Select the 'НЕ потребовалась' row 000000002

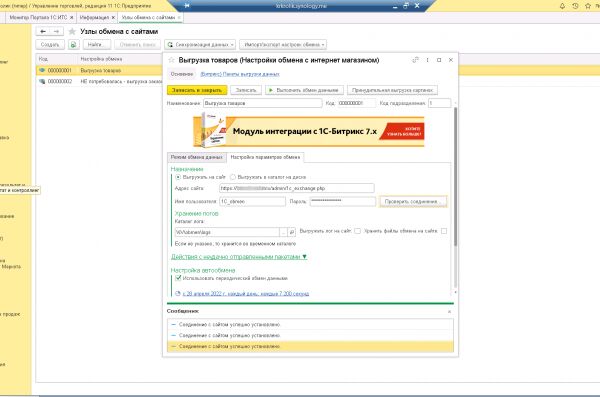point(99,82)
